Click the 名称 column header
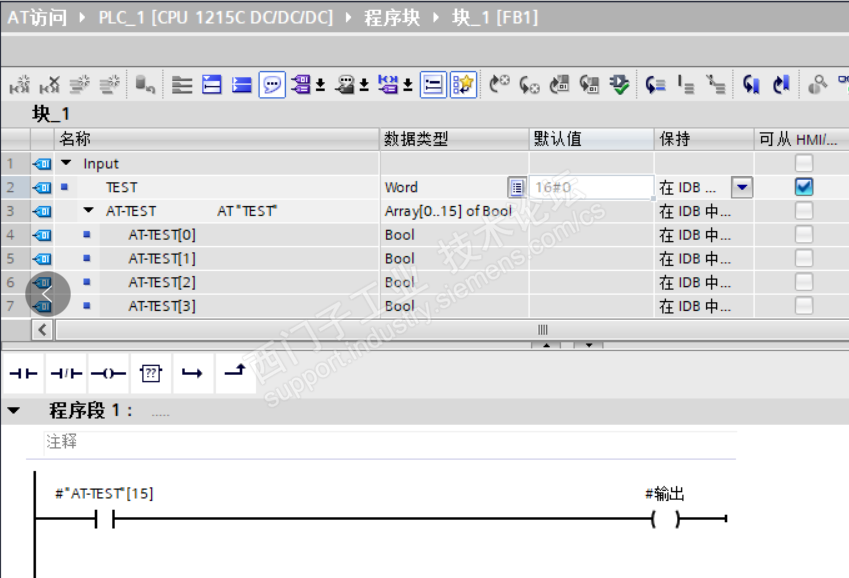Screen dimensions: 849x578 217,139
